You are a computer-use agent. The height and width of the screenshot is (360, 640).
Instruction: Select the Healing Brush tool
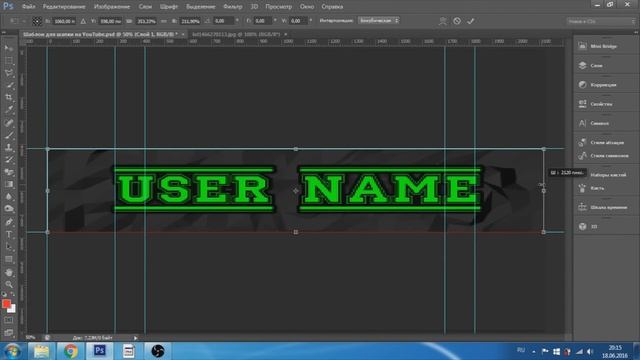click(x=9, y=122)
